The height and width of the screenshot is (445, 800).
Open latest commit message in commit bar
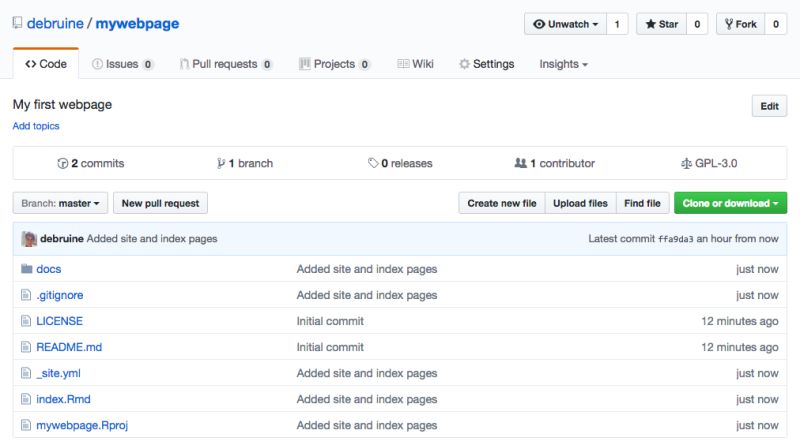pyautogui.click(x=152, y=238)
